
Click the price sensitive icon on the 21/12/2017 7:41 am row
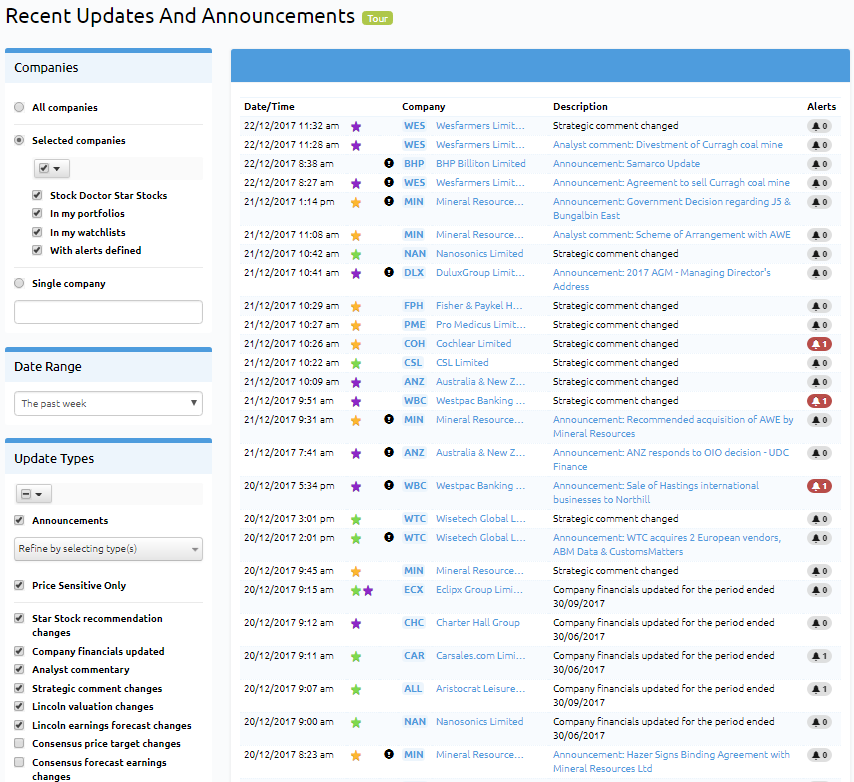click(388, 452)
